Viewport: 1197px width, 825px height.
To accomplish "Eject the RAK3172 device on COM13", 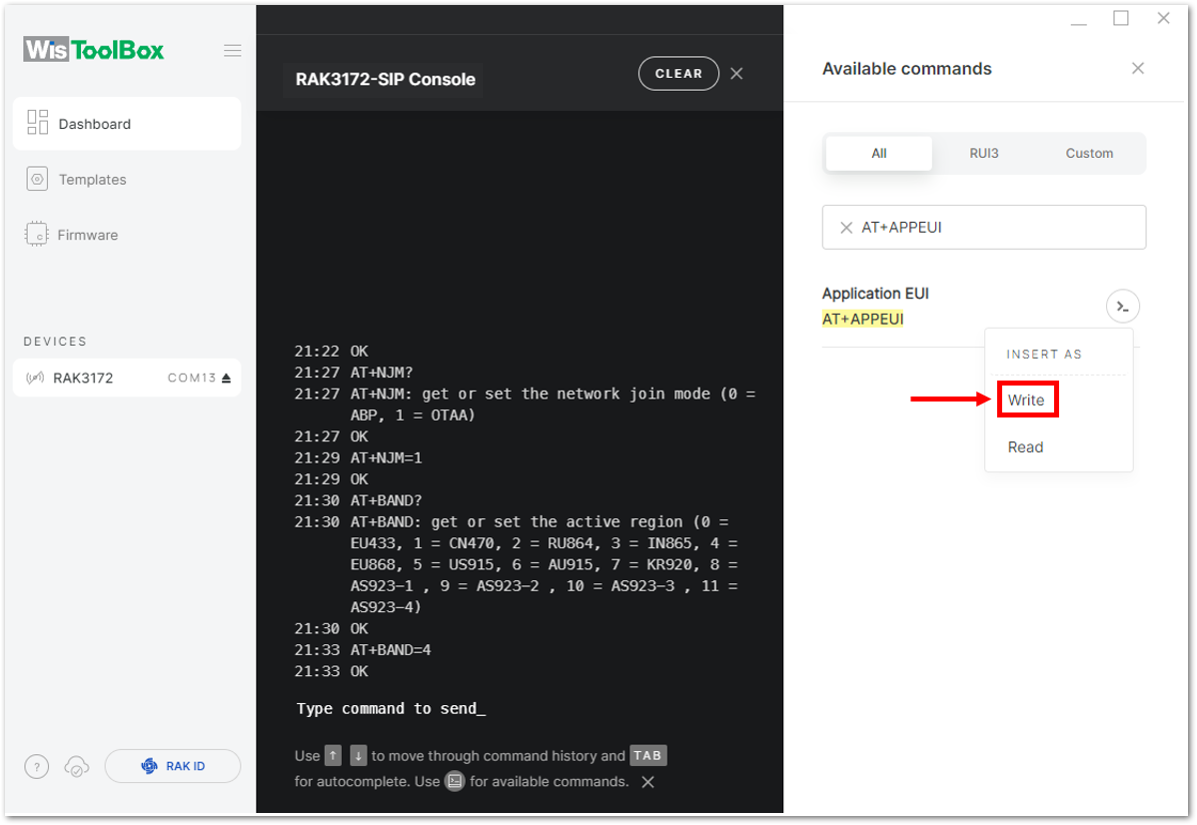I will tap(226, 378).
